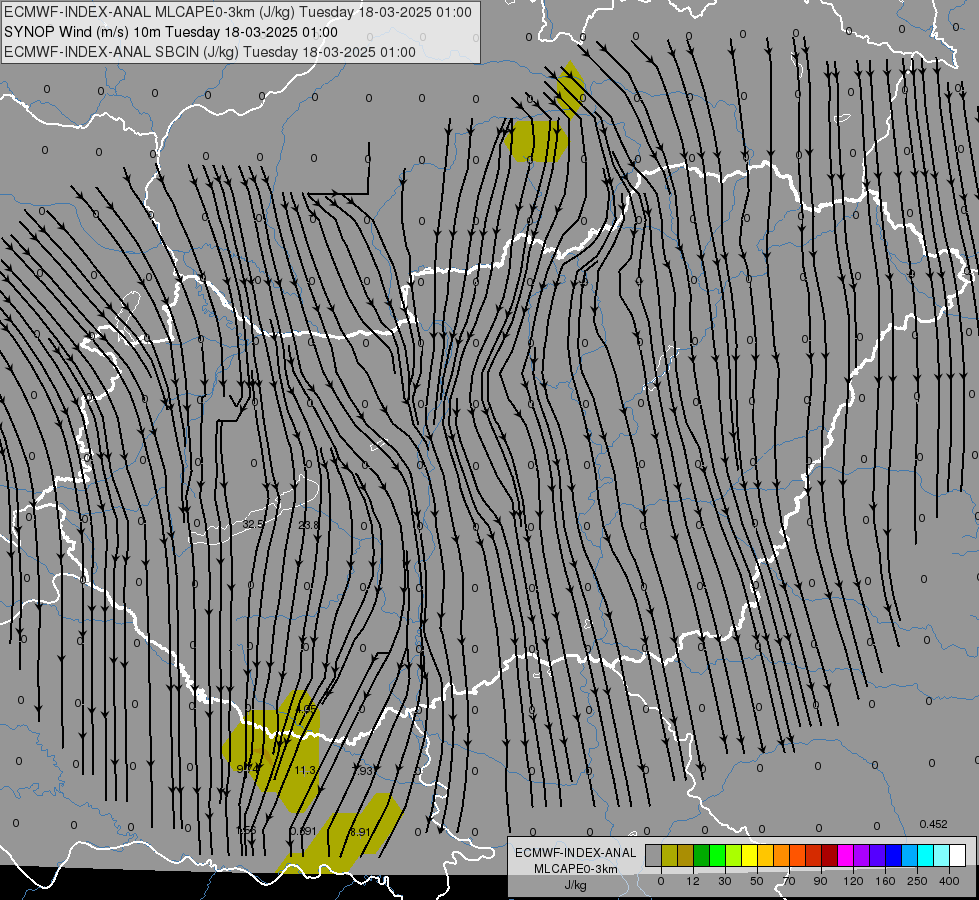Click the legend tick label "250"
The image size is (979, 900).
pyautogui.click(x=917, y=881)
